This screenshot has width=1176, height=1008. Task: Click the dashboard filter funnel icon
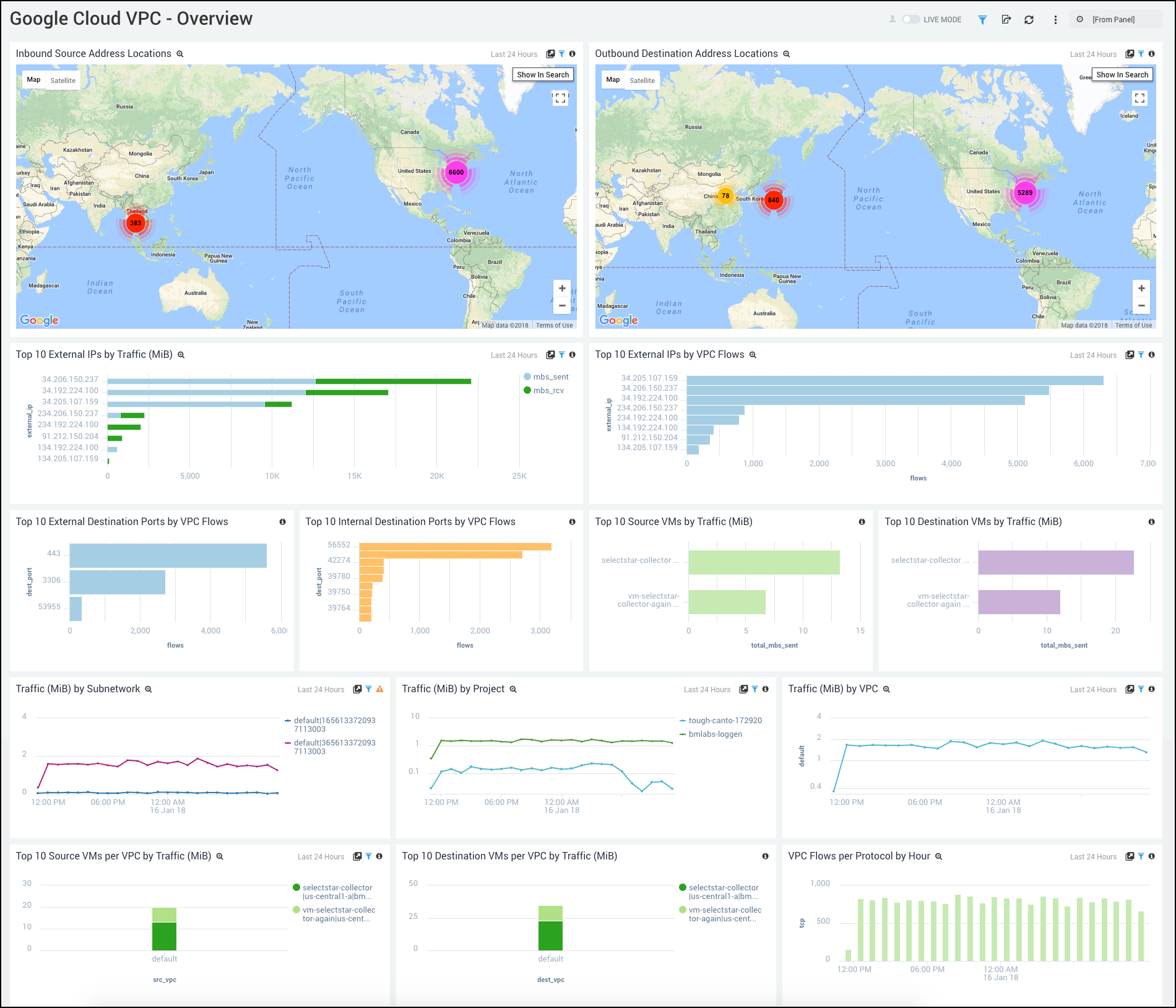982,20
